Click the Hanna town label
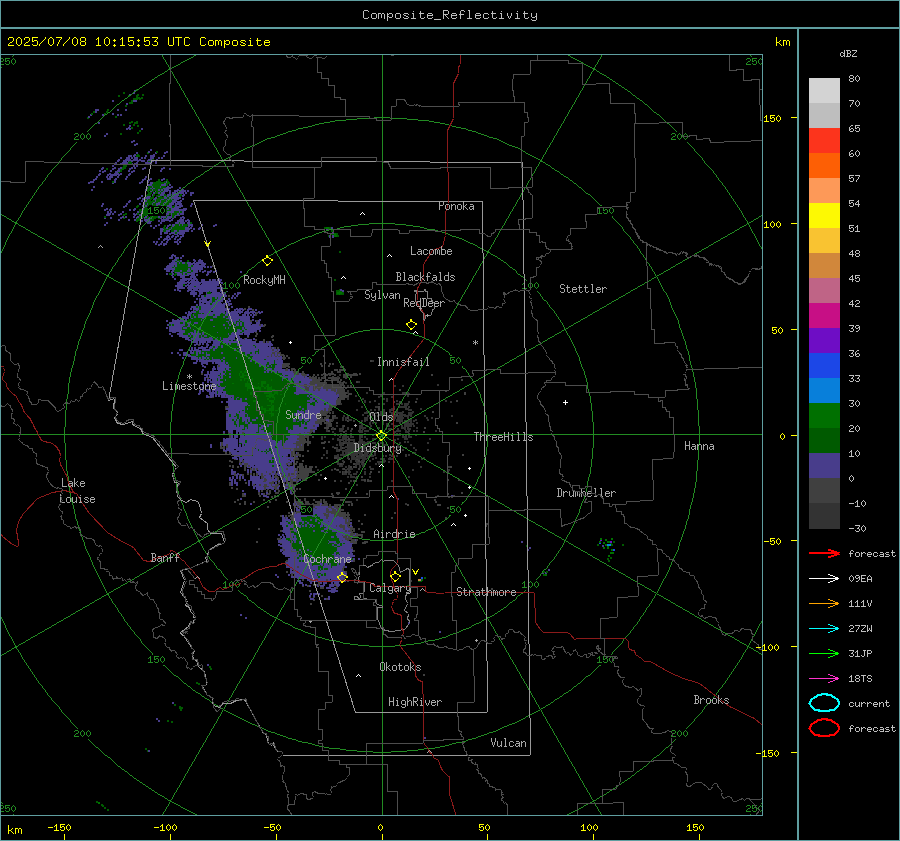 pos(699,446)
